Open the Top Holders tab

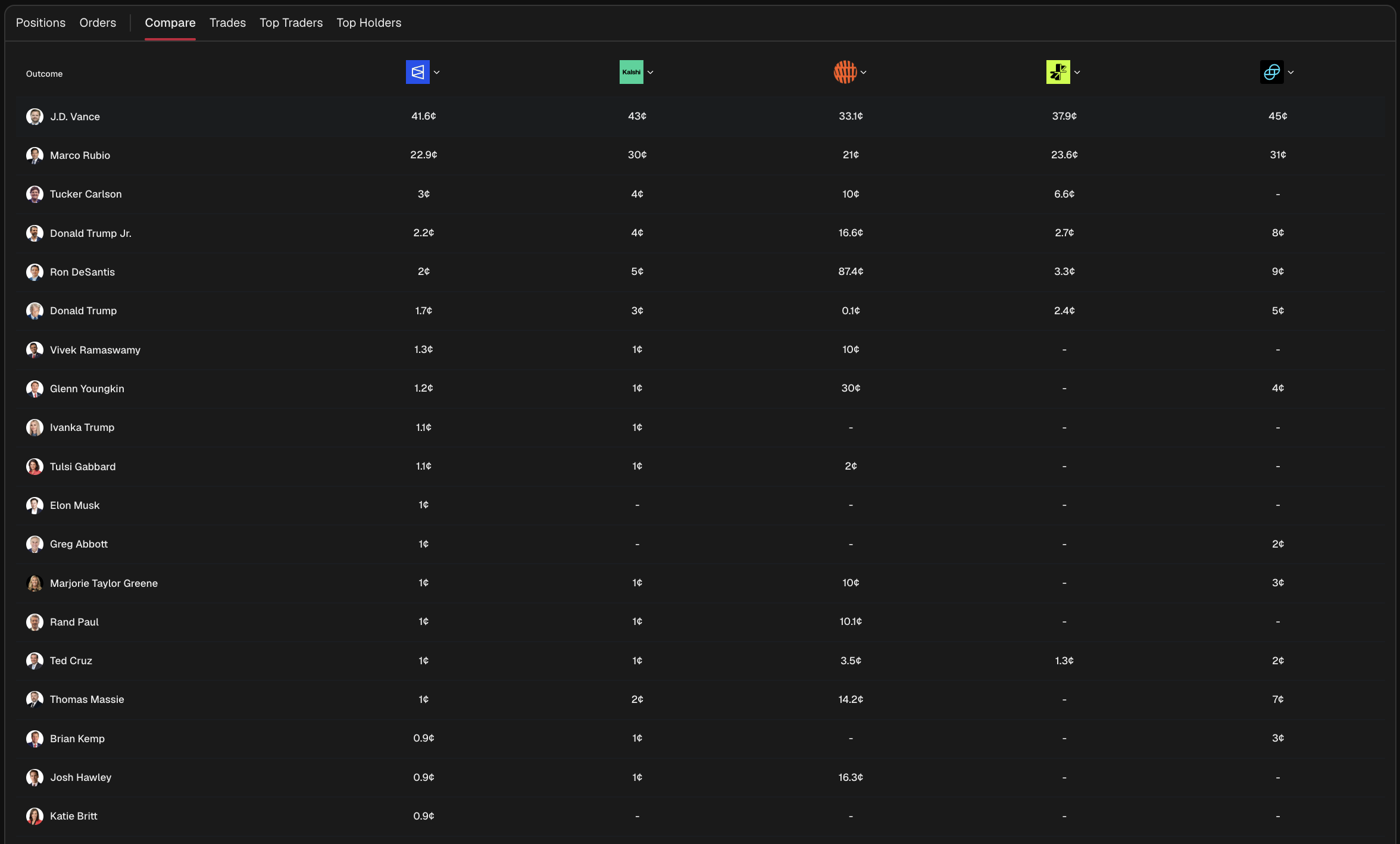tap(369, 23)
